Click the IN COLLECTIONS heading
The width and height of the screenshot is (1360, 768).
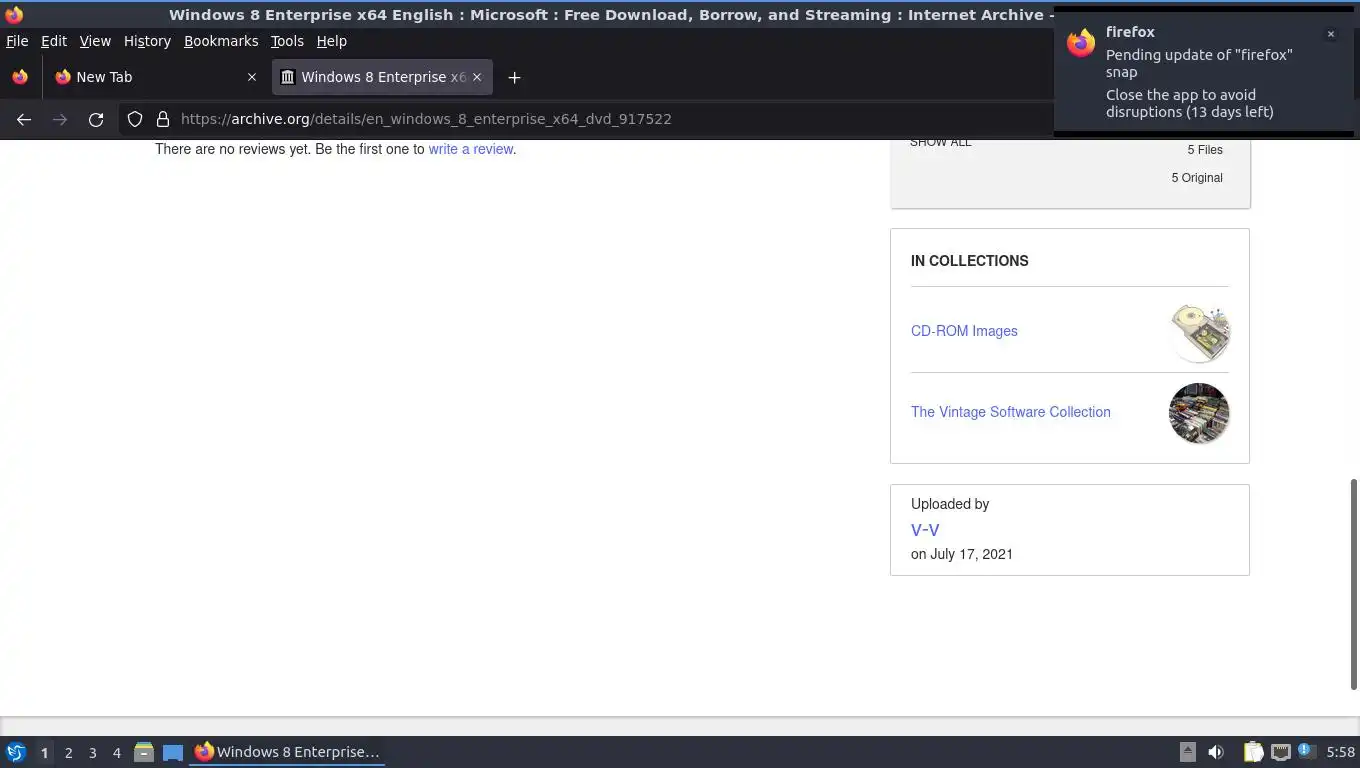click(x=970, y=261)
